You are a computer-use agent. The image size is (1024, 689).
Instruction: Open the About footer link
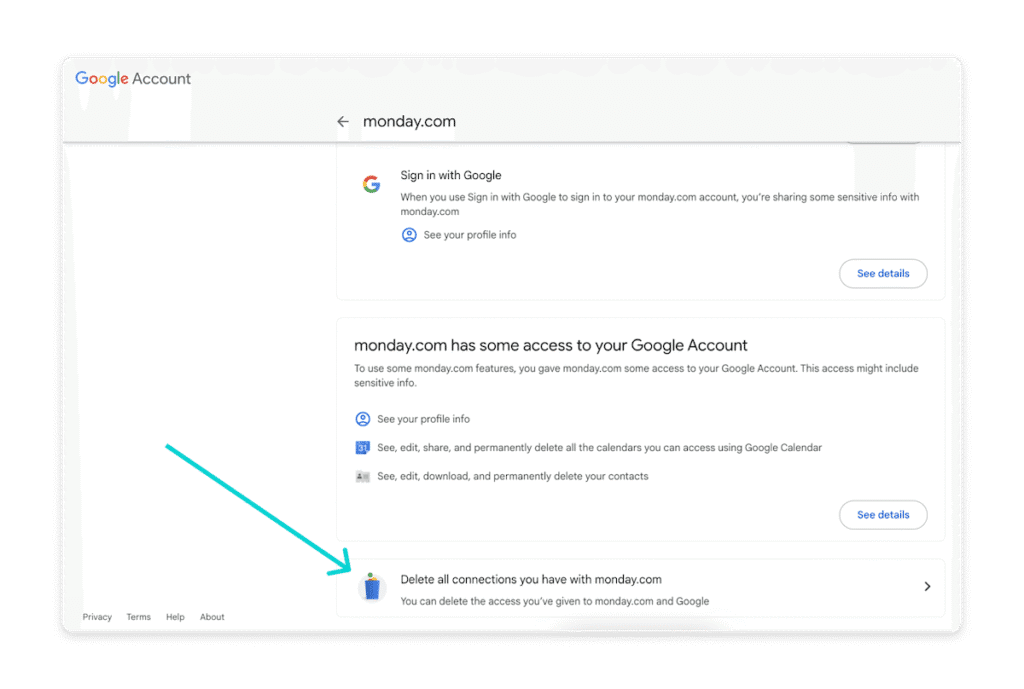[x=212, y=617]
